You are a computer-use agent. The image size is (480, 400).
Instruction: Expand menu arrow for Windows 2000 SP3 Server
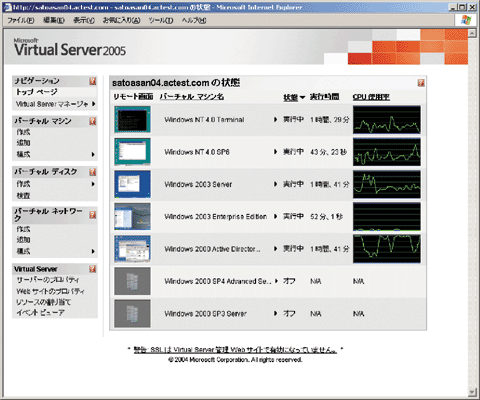coord(275,313)
